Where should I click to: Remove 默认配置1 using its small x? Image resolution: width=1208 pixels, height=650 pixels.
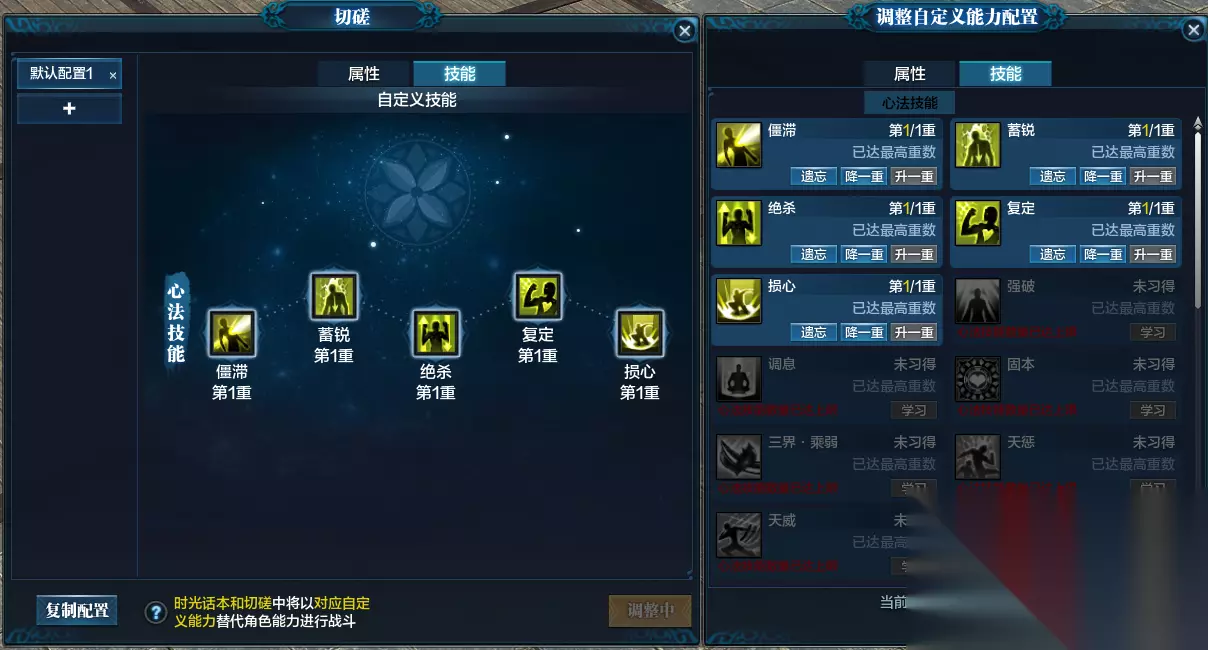[113, 75]
